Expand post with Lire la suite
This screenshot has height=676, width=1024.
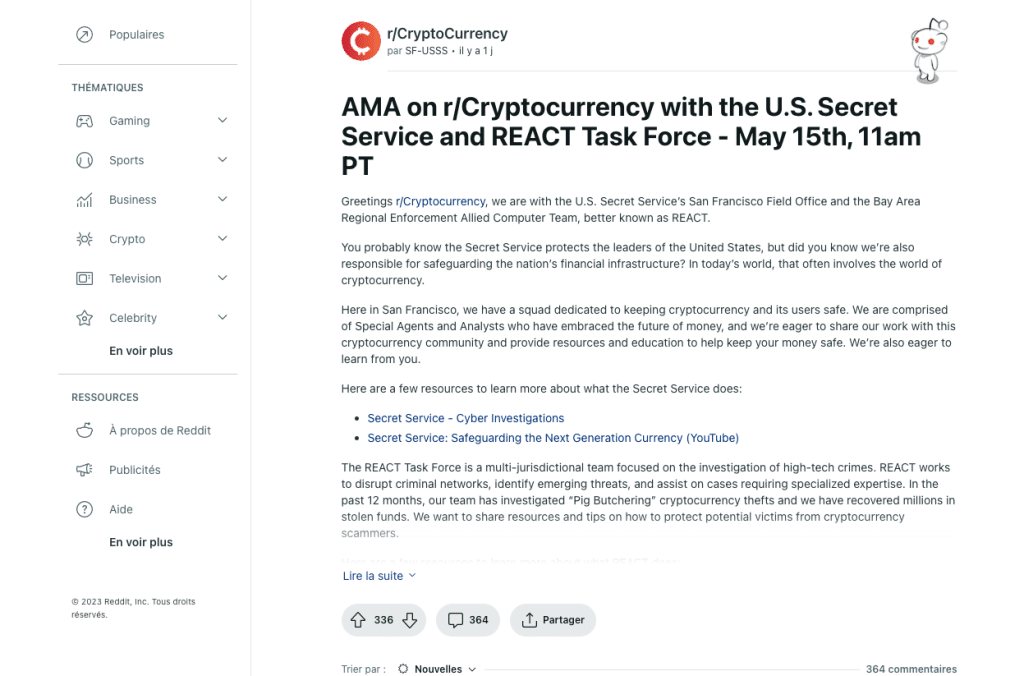click(379, 576)
